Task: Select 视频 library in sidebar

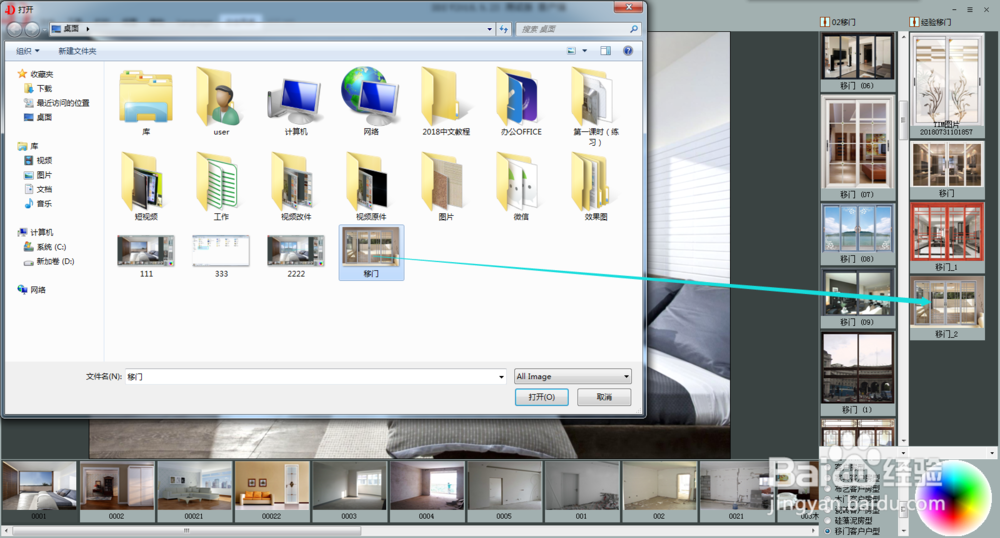Action: point(38,161)
